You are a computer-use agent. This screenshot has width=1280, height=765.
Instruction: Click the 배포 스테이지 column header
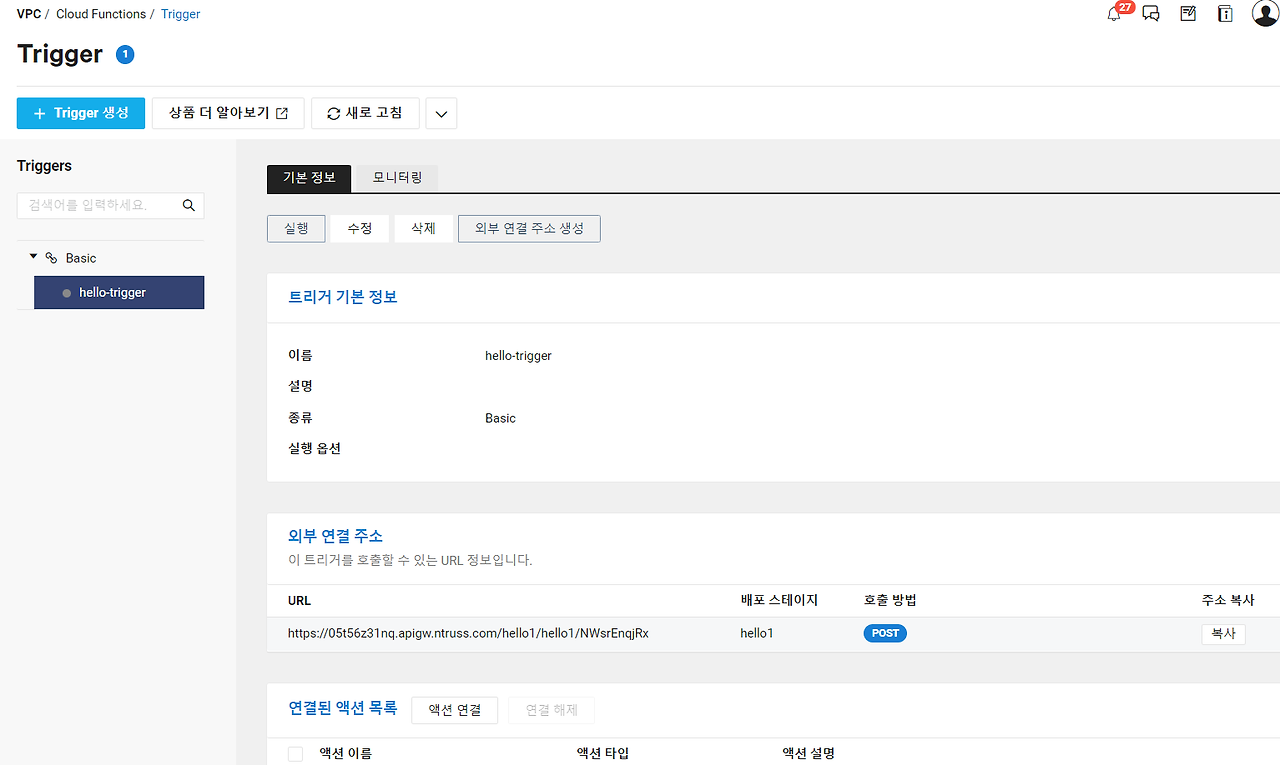[779, 600]
